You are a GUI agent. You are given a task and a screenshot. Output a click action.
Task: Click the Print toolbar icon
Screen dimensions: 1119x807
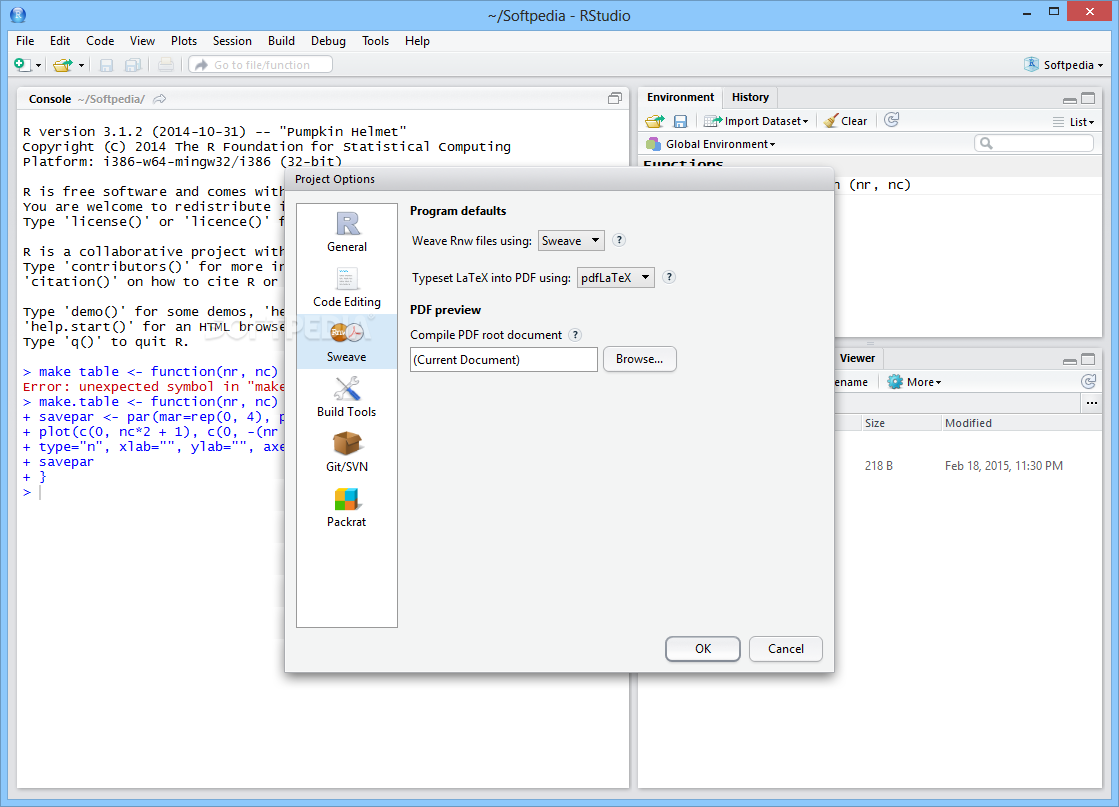(x=166, y=65)
